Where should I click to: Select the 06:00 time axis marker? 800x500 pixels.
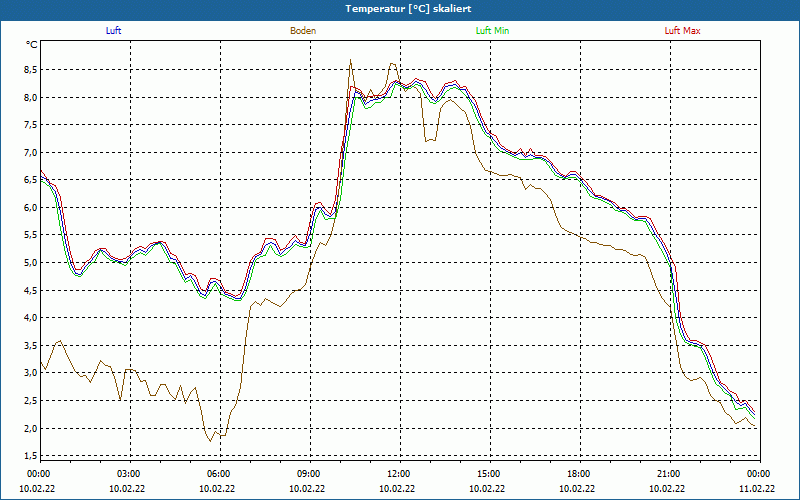[219, 474]
